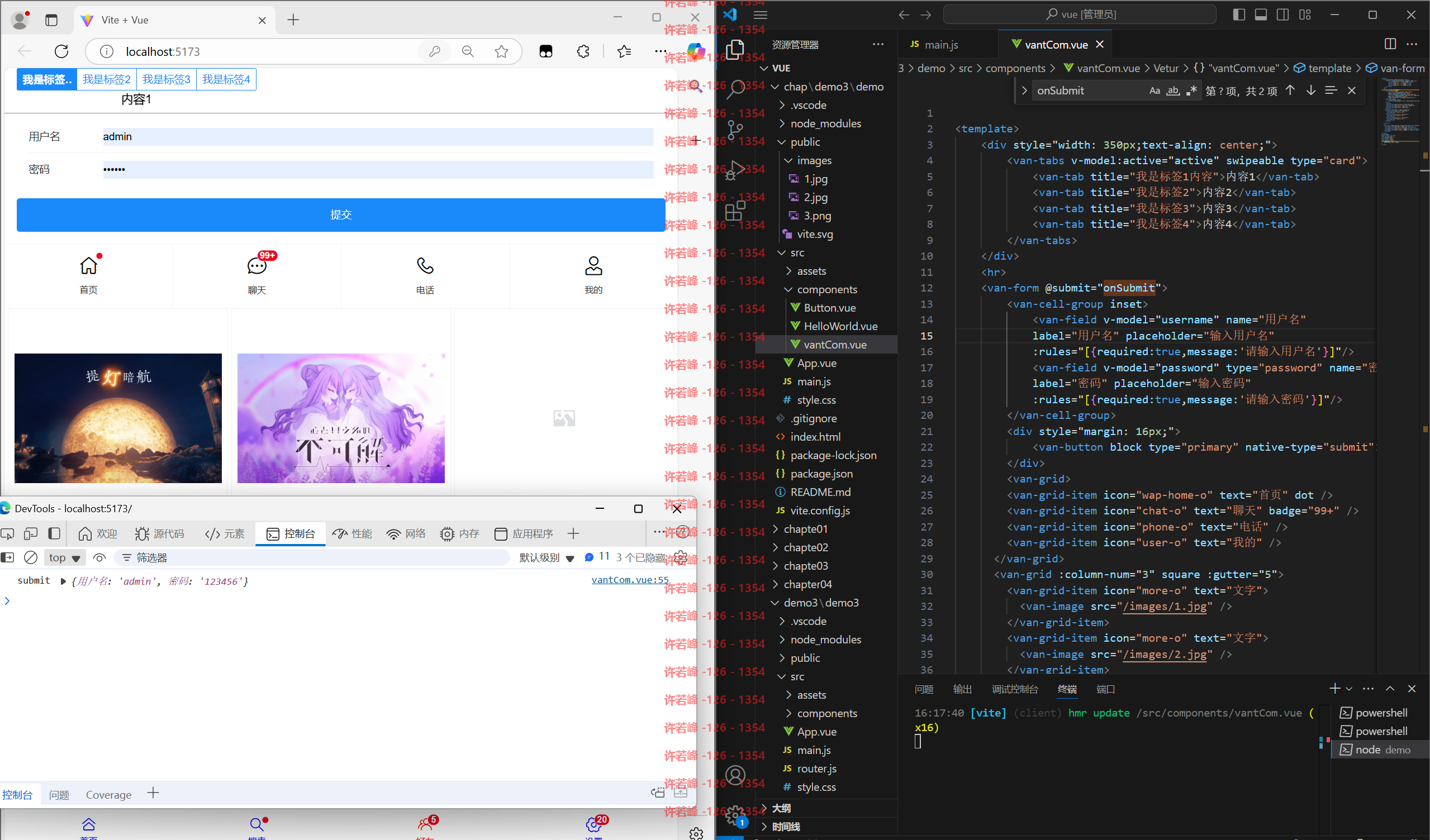This screenshot has height=840, width=1430.
Task: Clear the DevTools console
Action: [x=31, y=557]
